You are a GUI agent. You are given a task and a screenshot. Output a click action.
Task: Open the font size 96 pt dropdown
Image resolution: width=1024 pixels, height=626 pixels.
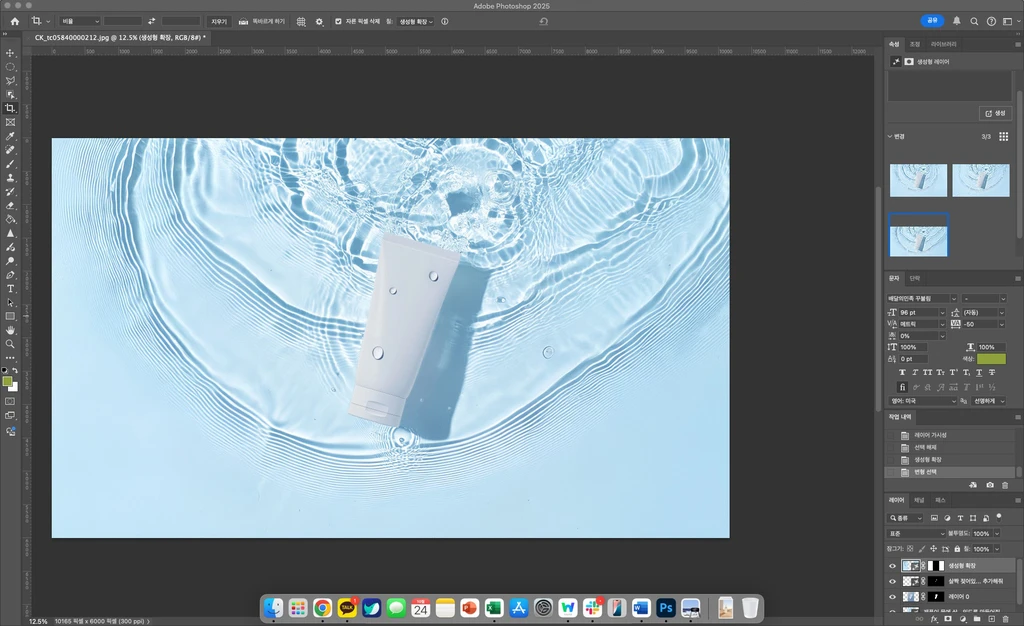(941, 313)
